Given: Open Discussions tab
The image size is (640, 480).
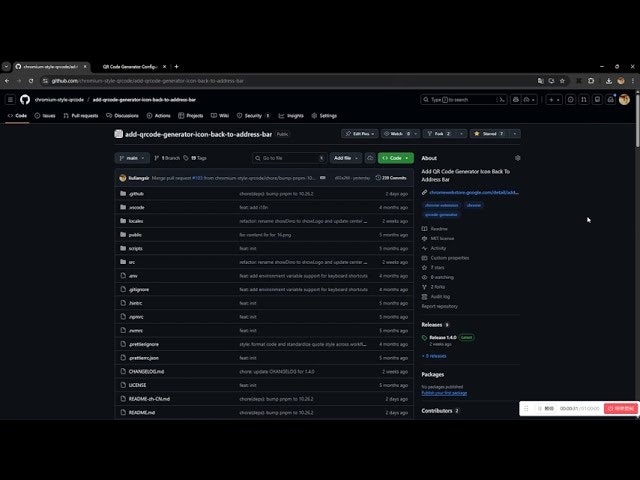Looking at the screenshot, I should point(122,116).
